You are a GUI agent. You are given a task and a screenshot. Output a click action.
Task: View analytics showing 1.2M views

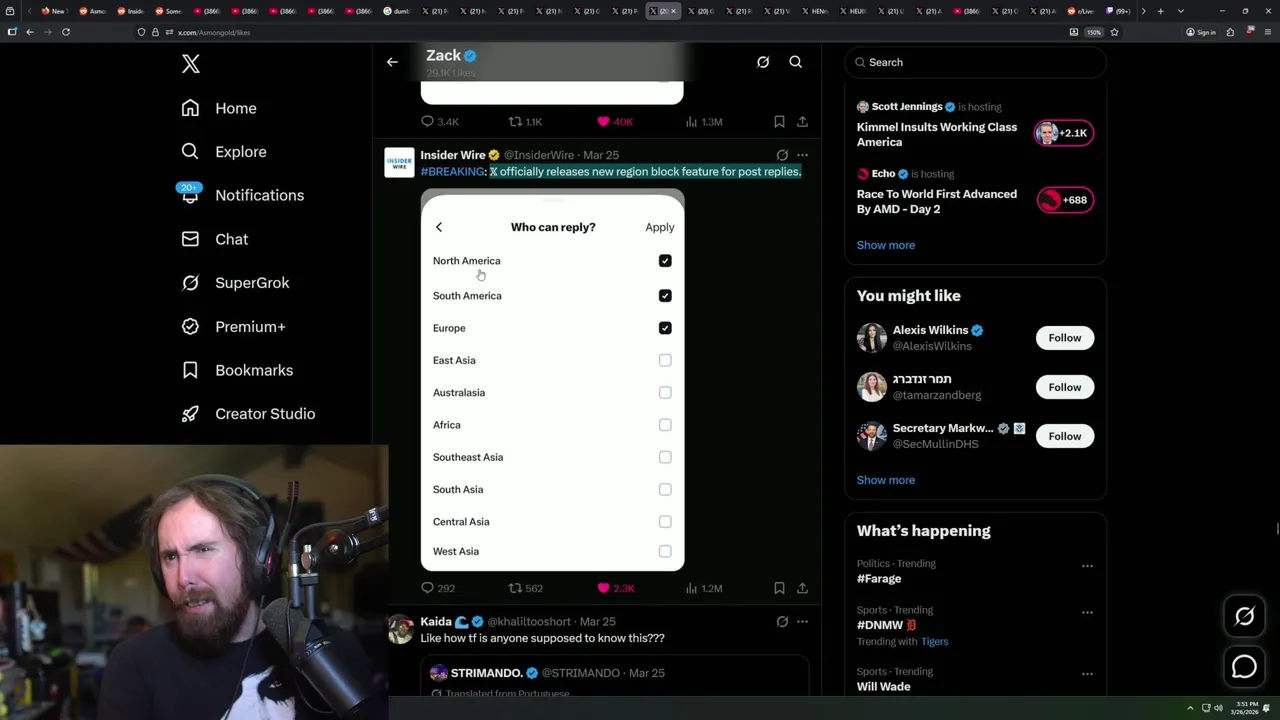(x=703, y=588)
